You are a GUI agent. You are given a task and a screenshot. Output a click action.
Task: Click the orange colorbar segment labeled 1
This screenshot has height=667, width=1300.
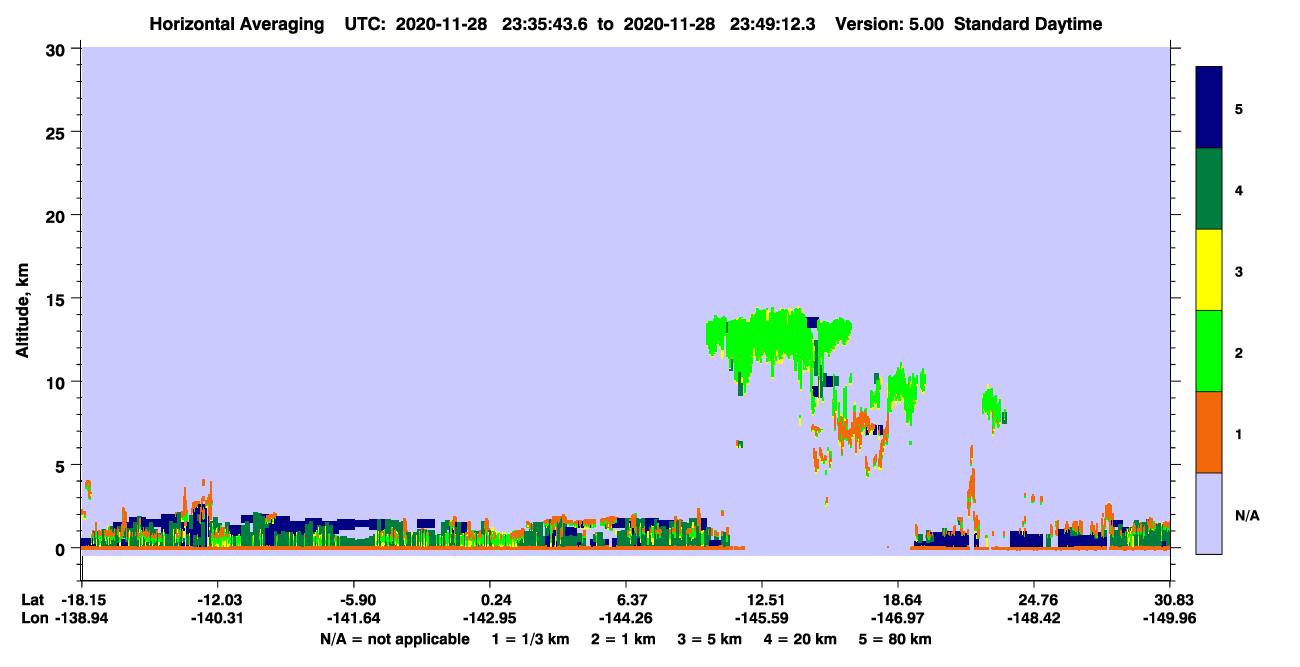(1209, 432)
